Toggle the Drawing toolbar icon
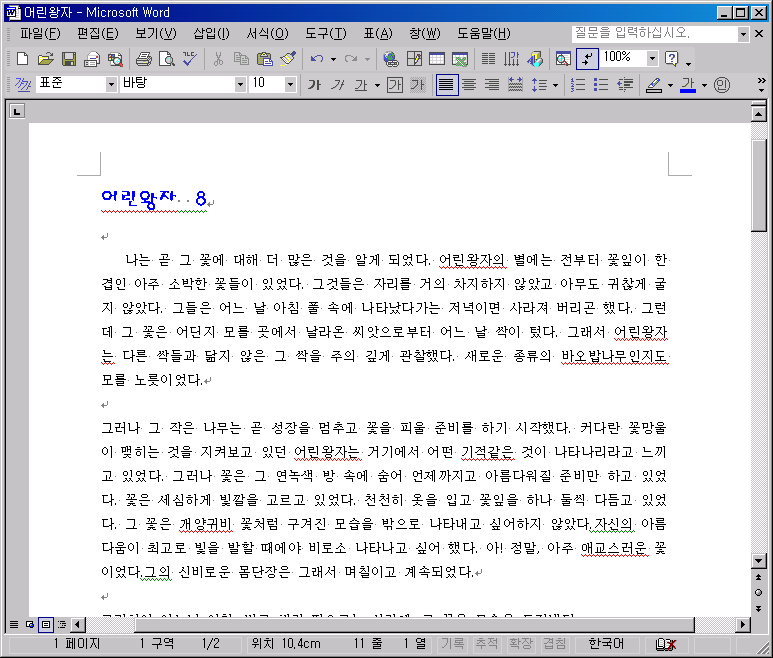The height and width of the screenshot is (658, 773). pyautogui.click(x=535, y=59)
